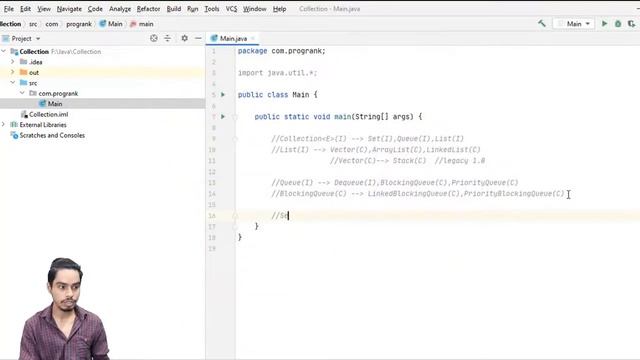Click the locate/select opened file icon
Viewport: 640px width, 360px height.
(153, 38)
